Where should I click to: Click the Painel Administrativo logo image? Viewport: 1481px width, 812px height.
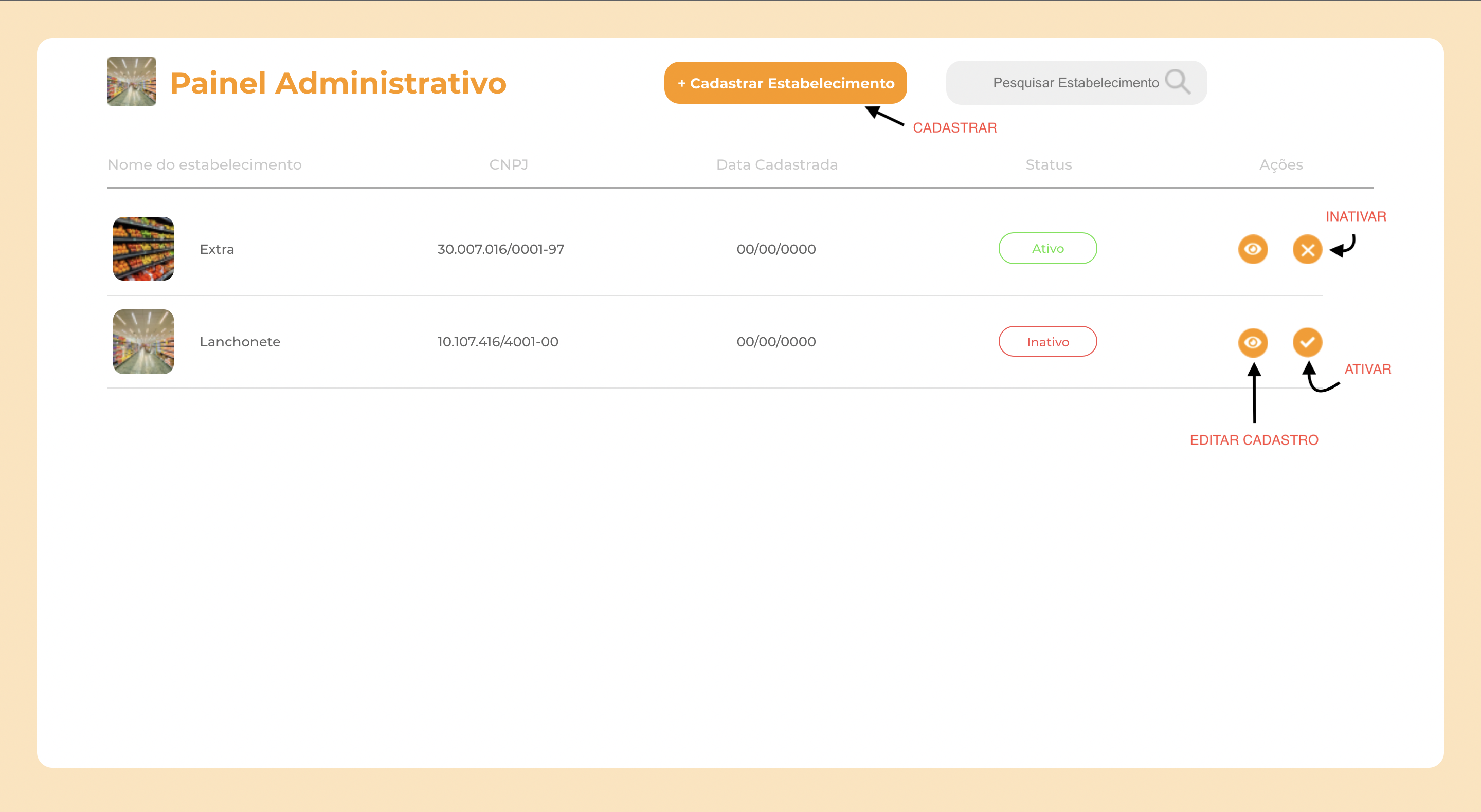(132, 81)
